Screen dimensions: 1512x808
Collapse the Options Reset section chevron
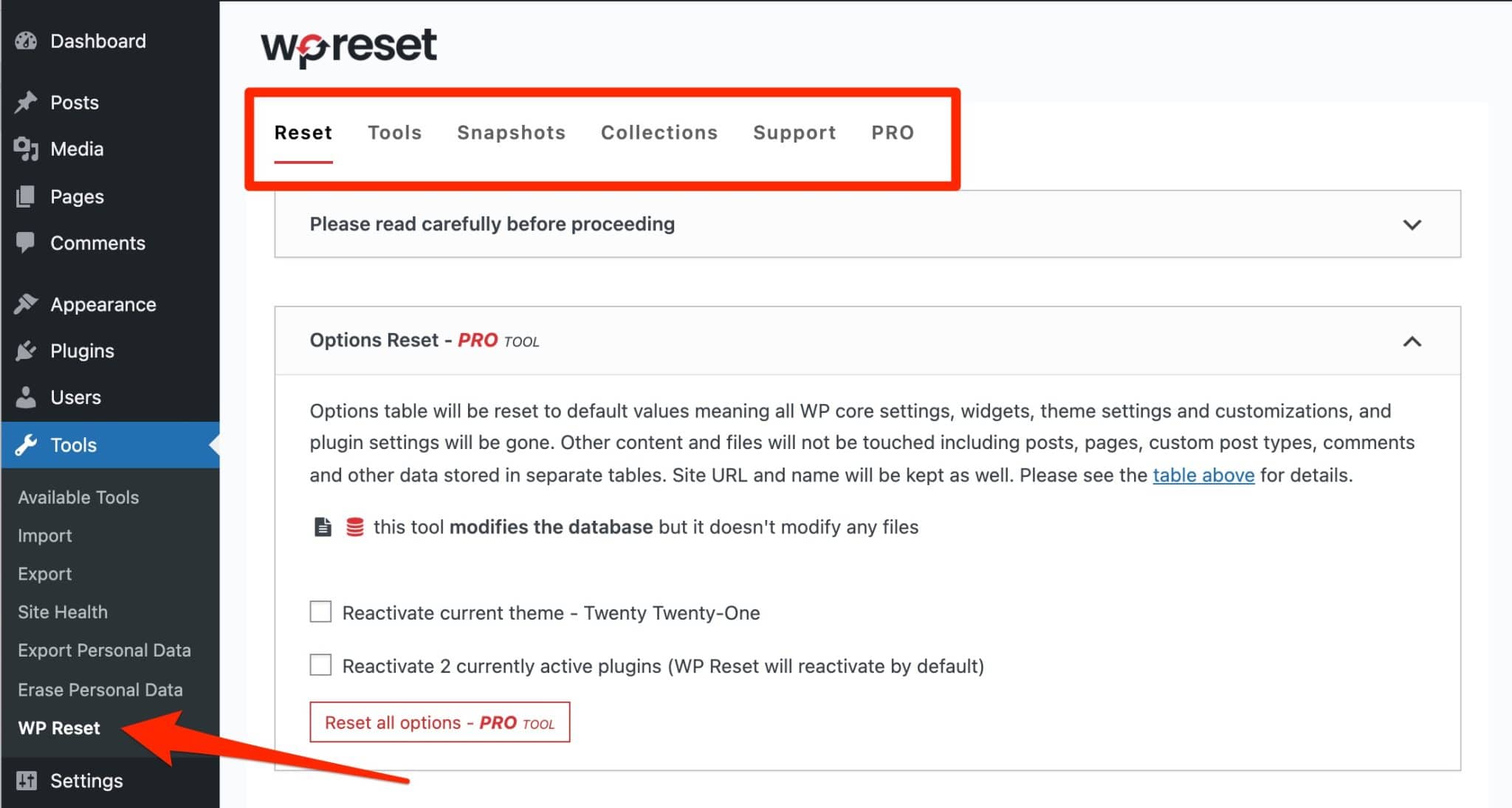(x=1412, y=341)
